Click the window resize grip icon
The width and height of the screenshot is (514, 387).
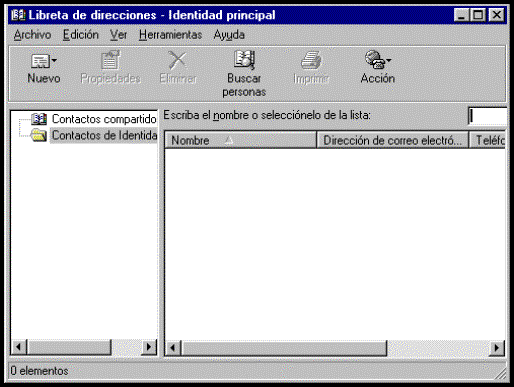[500, 373]
